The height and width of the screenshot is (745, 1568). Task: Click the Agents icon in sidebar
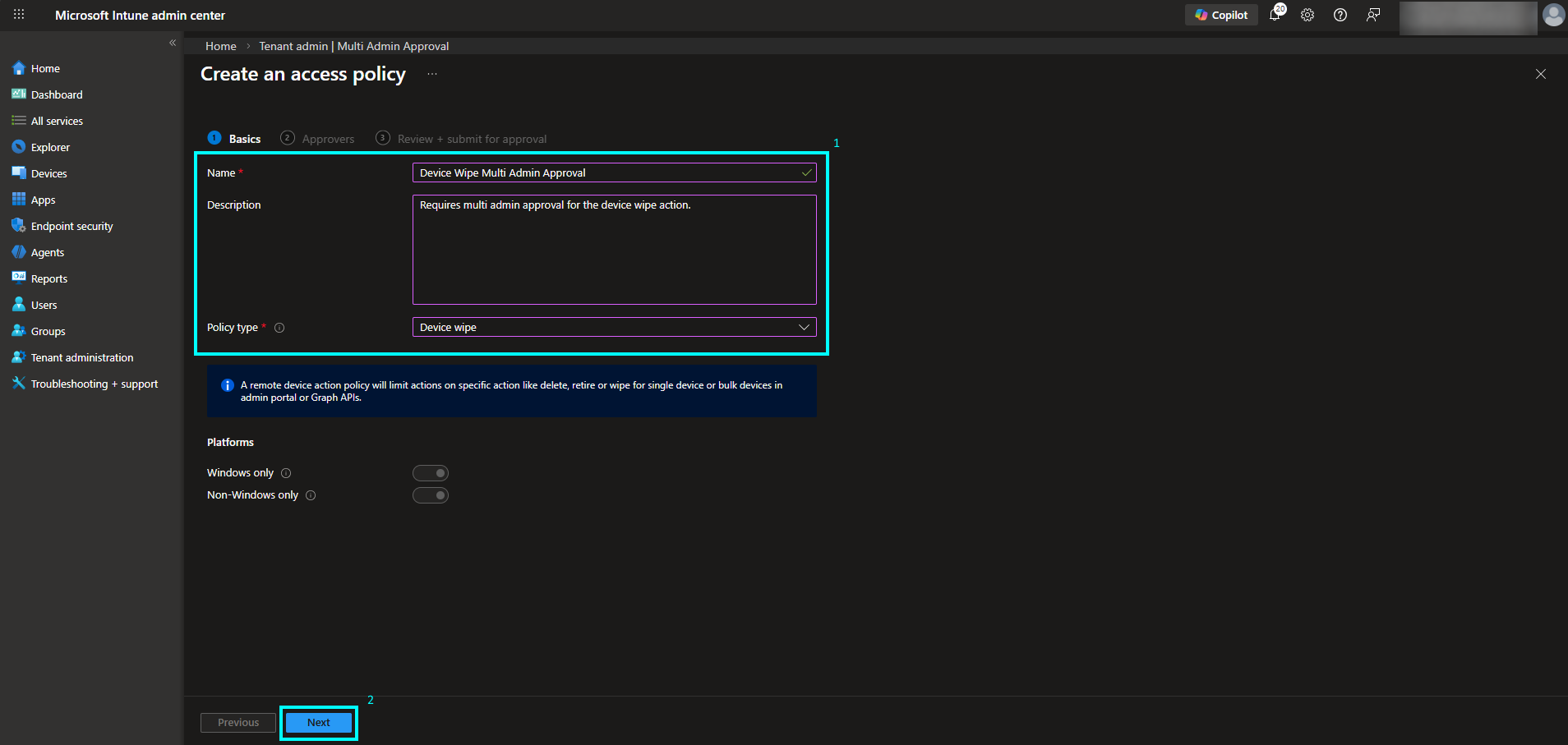pyautogui.click(x=19, y=252)
